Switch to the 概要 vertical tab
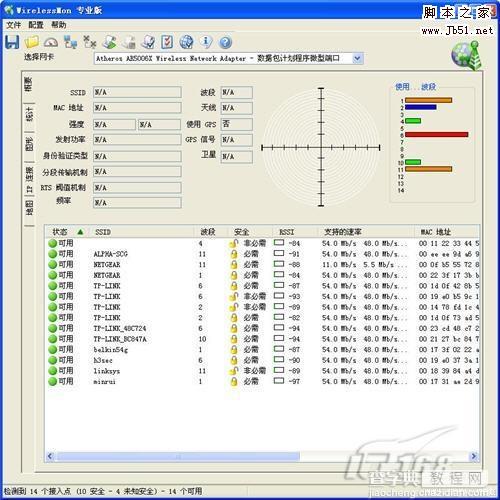 coord(29,86)
